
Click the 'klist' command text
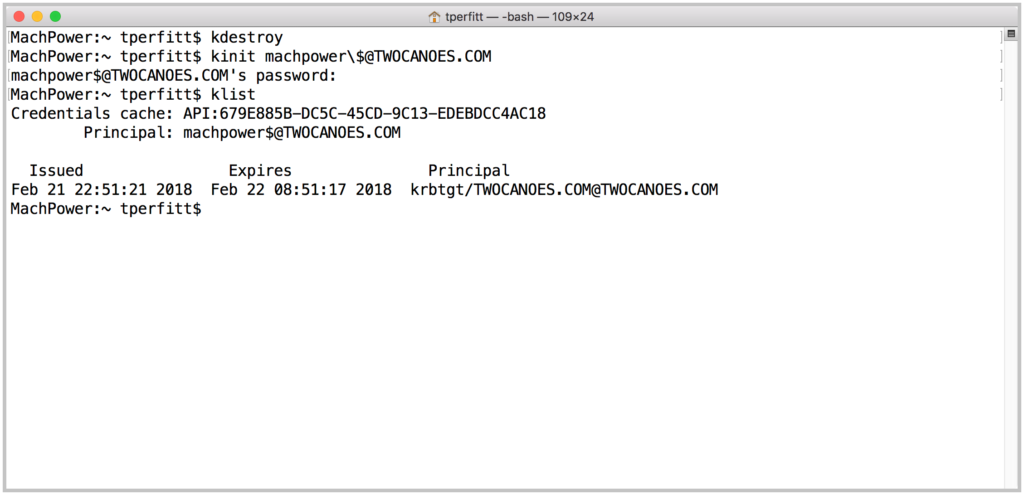click(233, 95)
